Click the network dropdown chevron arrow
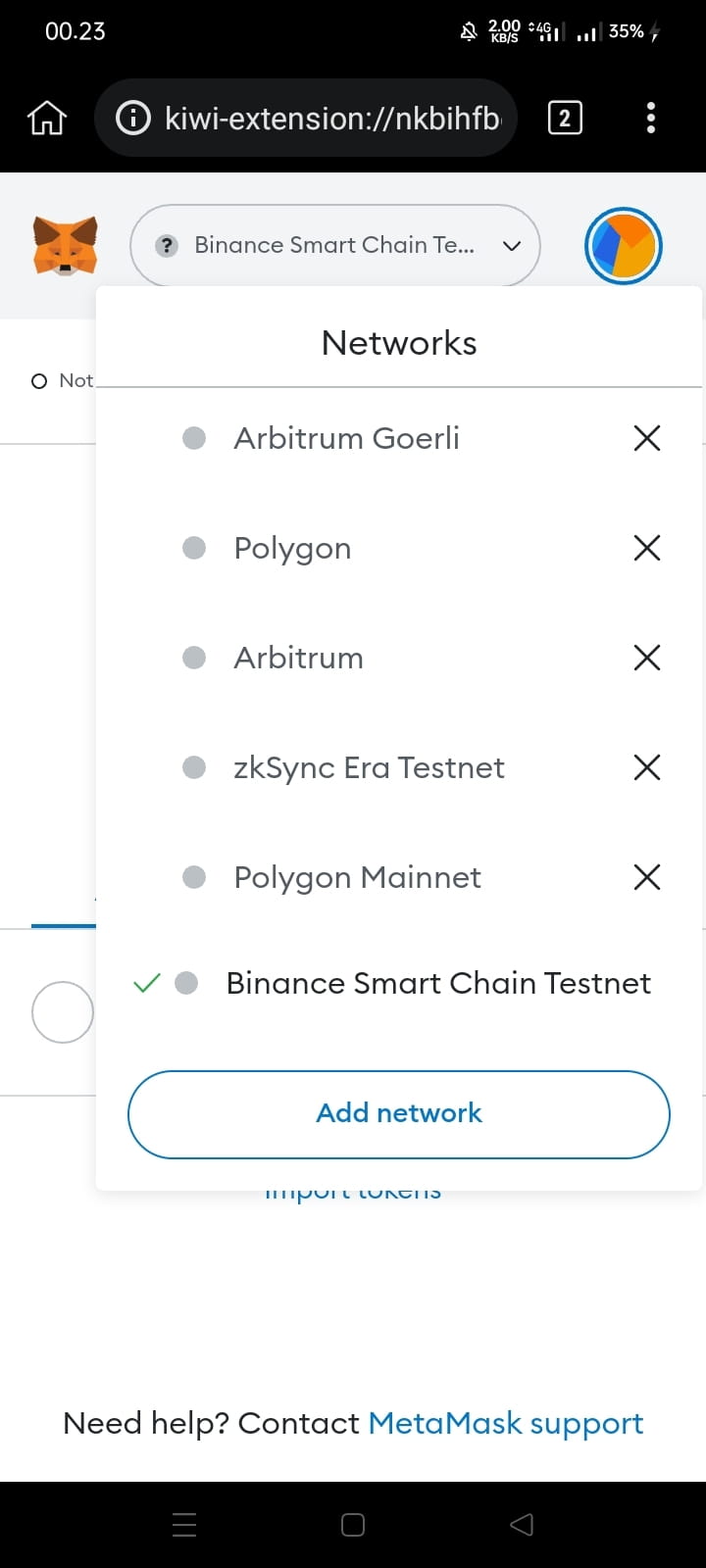 [512, 246]
